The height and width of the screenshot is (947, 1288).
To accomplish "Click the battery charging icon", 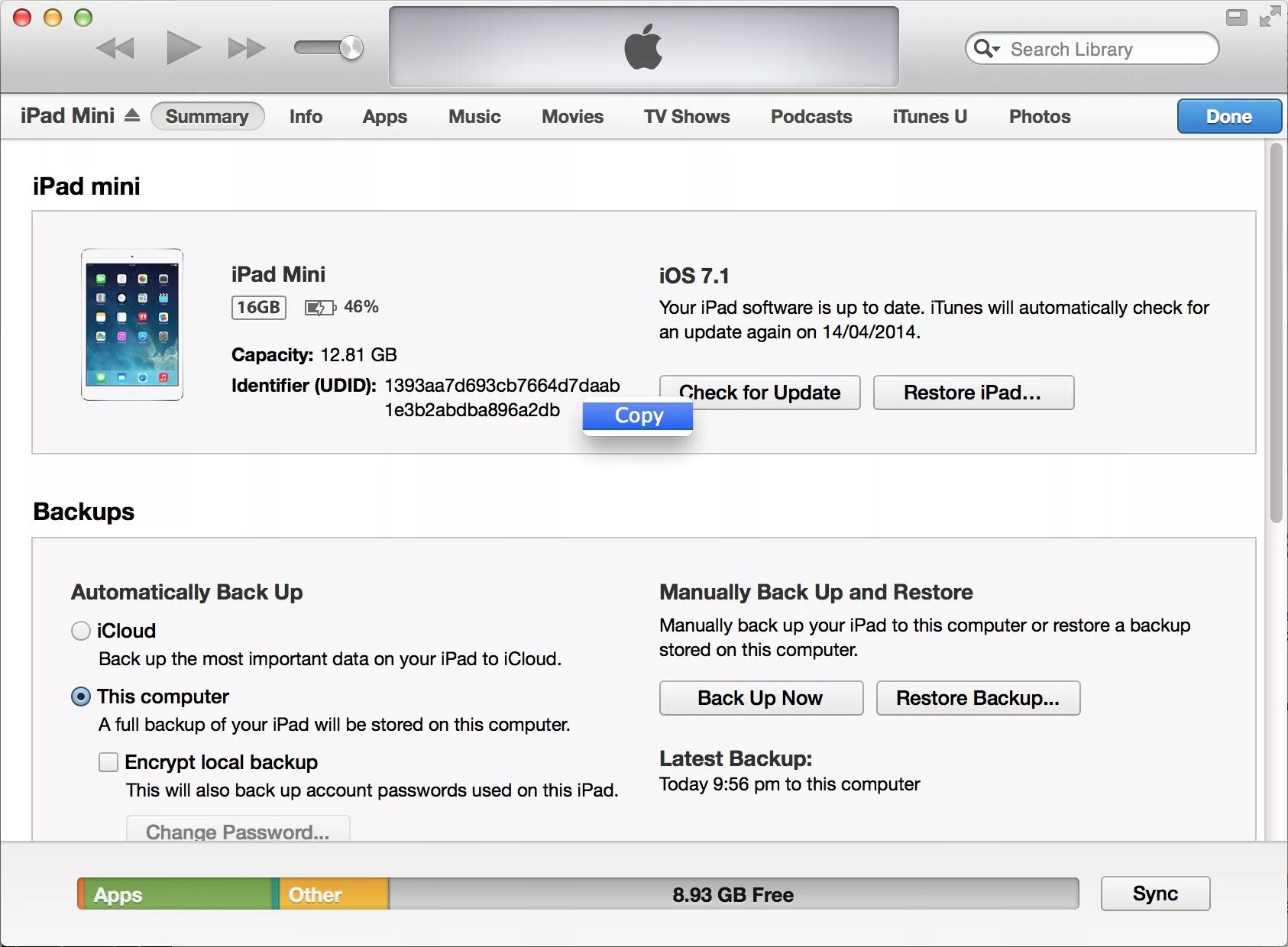I will [x=320, y=308].
